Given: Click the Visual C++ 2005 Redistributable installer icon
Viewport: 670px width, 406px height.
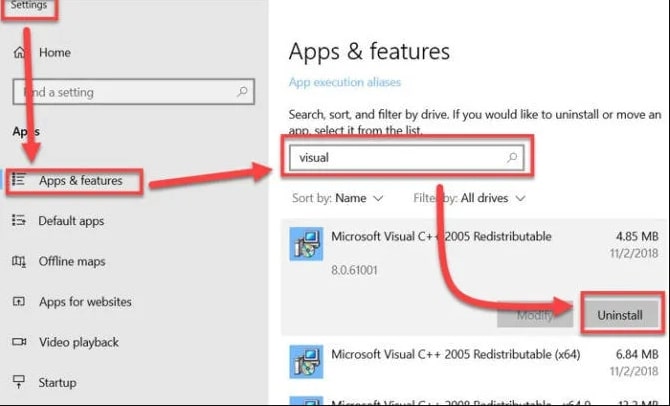Looking at the screenshot, I should 306,244.
